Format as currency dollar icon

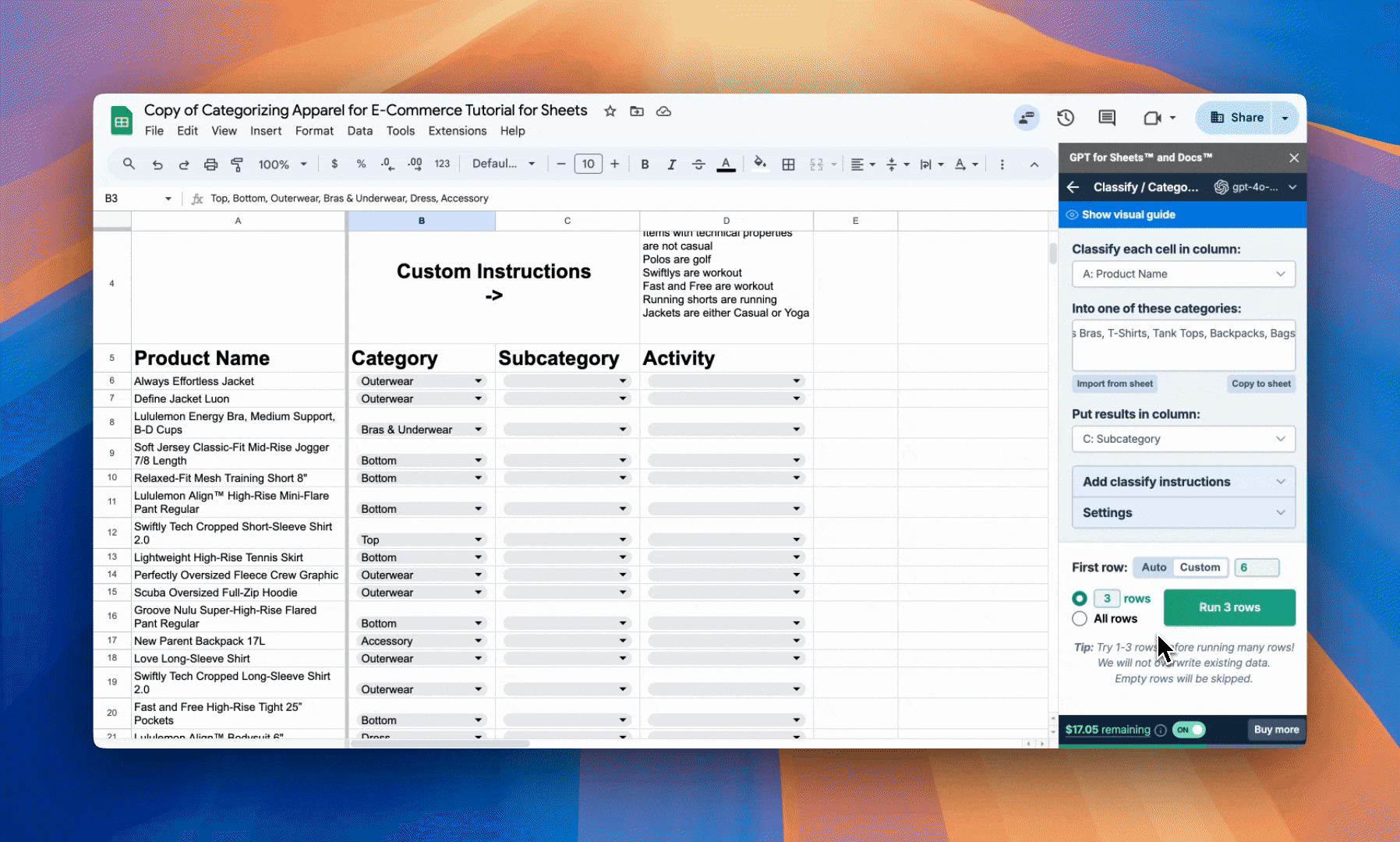[334, 164]
